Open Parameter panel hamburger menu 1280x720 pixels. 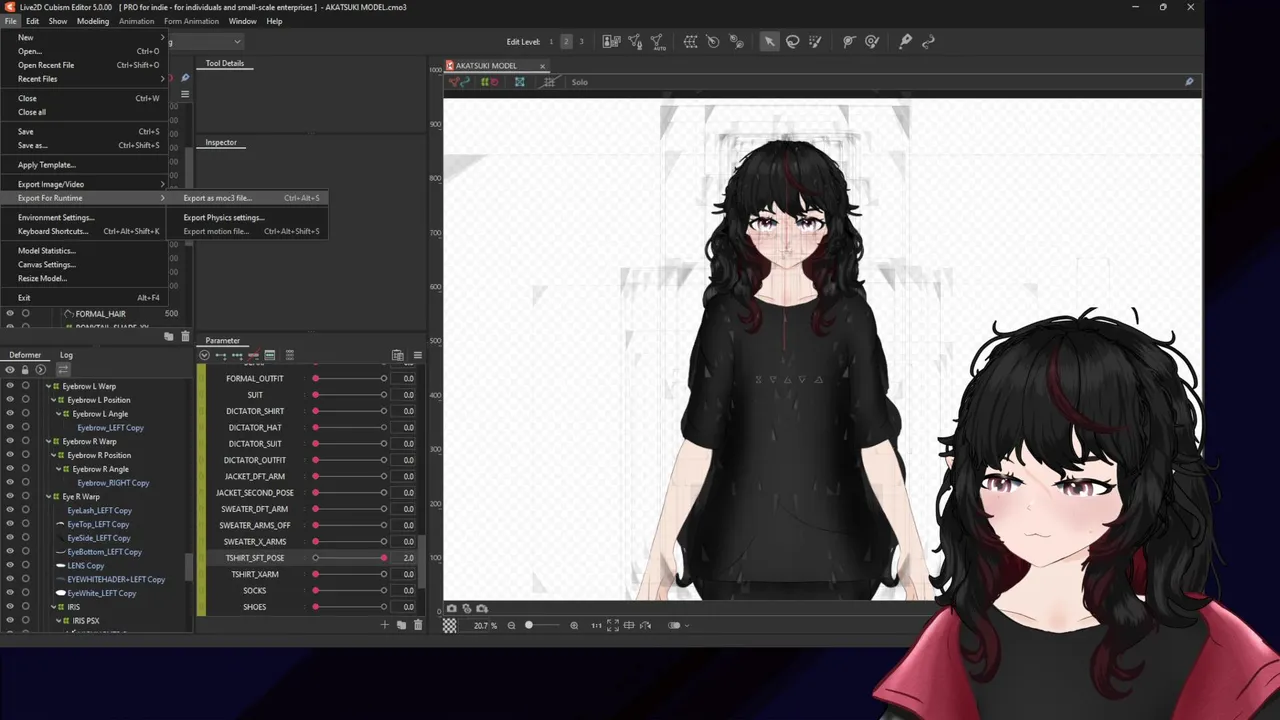pyautogui.click(x=417, y=355)
